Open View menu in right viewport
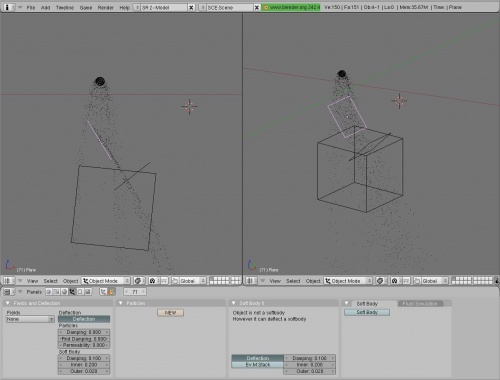 point(275,281)
